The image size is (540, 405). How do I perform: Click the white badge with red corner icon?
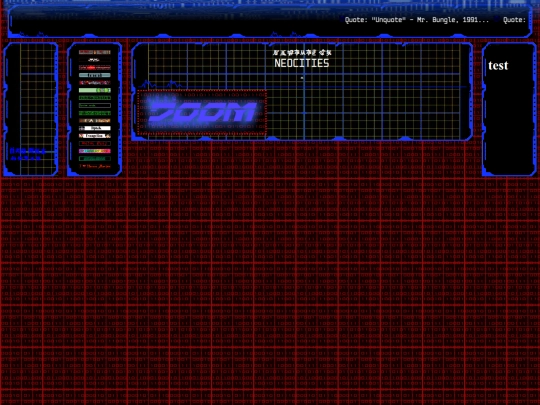[95, 136]
